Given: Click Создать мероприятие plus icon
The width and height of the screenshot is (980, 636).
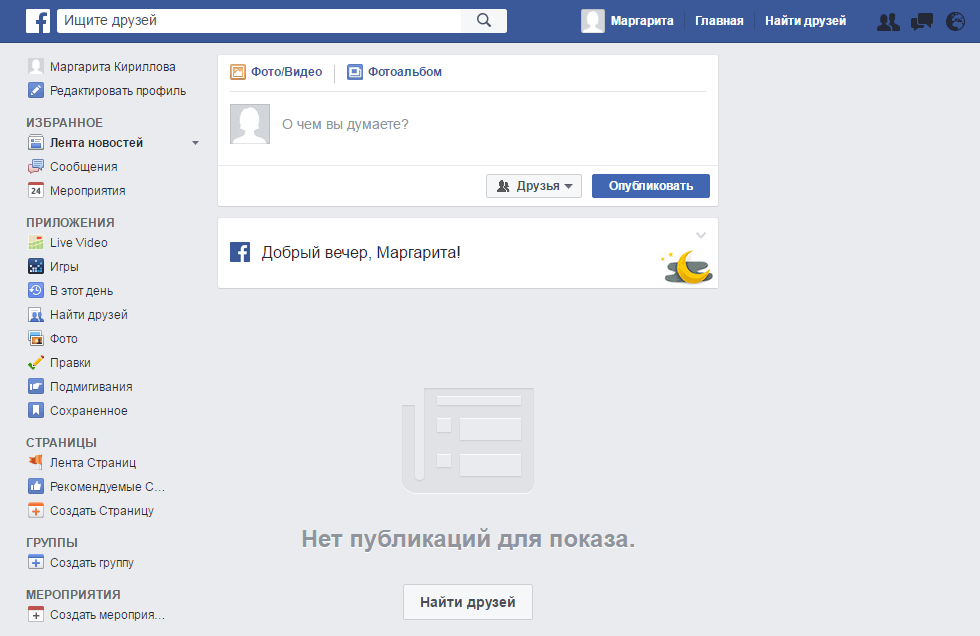Looking at the screenshot, I should [36, 615].
